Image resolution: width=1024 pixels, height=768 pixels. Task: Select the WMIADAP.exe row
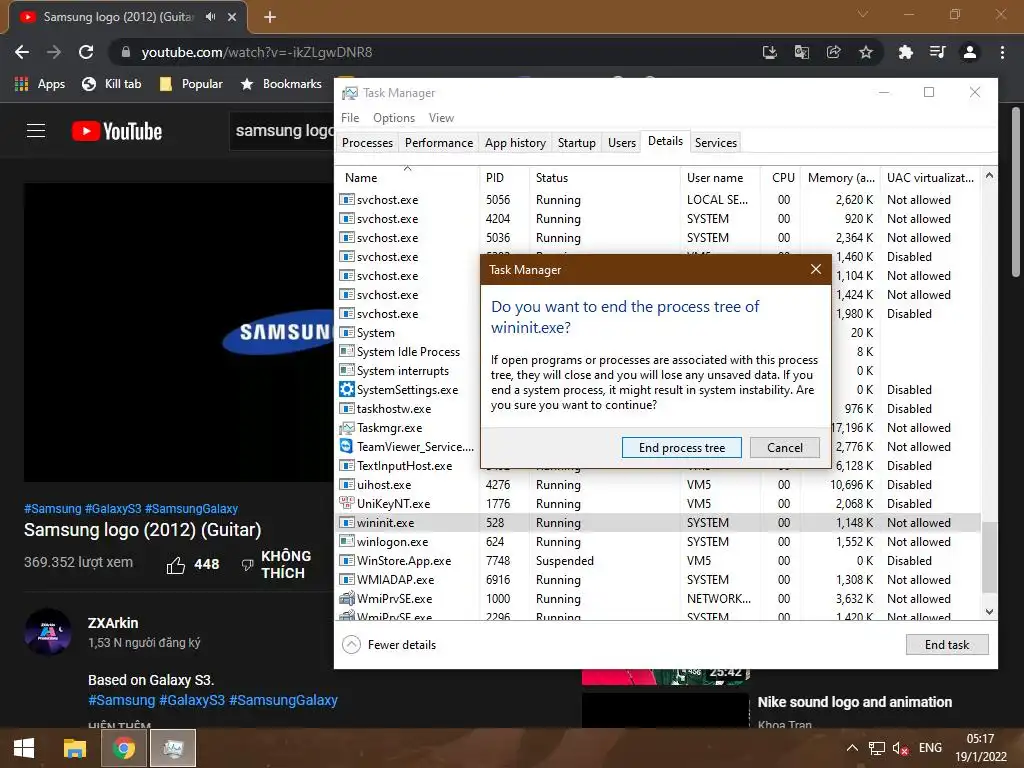click(658, 579)
